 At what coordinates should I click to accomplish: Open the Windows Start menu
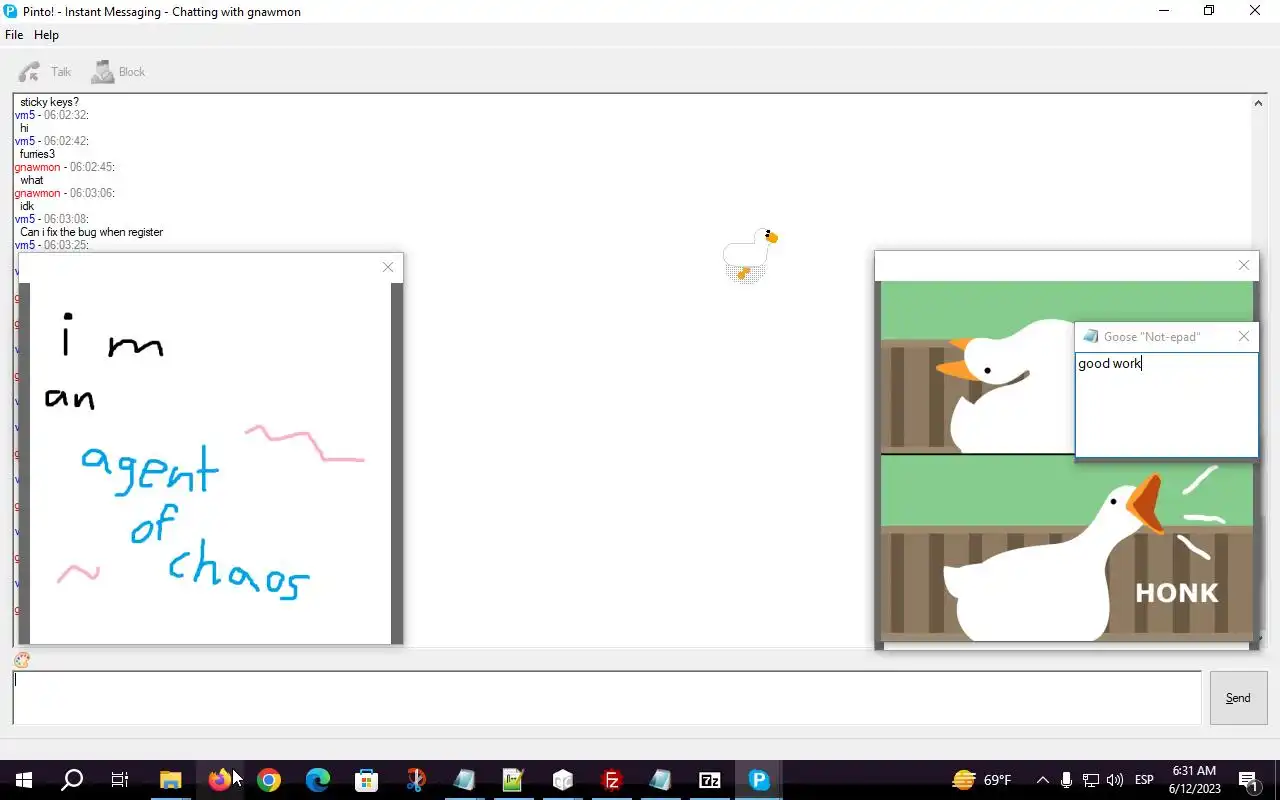[24, 780]
